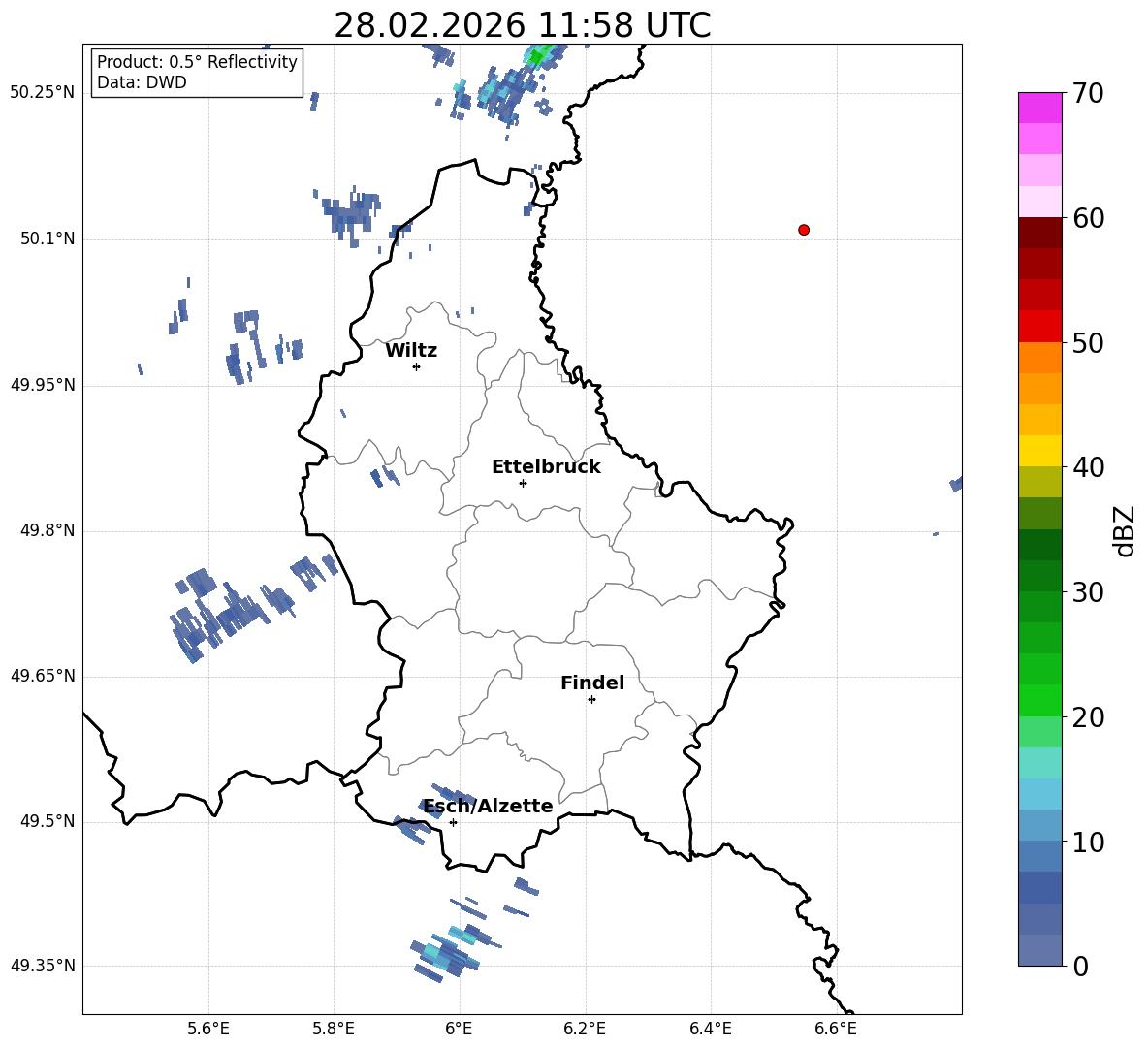Click the yellow swatch at 40 dBZ
This screenshot has width=1148, height=1048.
1039,451
